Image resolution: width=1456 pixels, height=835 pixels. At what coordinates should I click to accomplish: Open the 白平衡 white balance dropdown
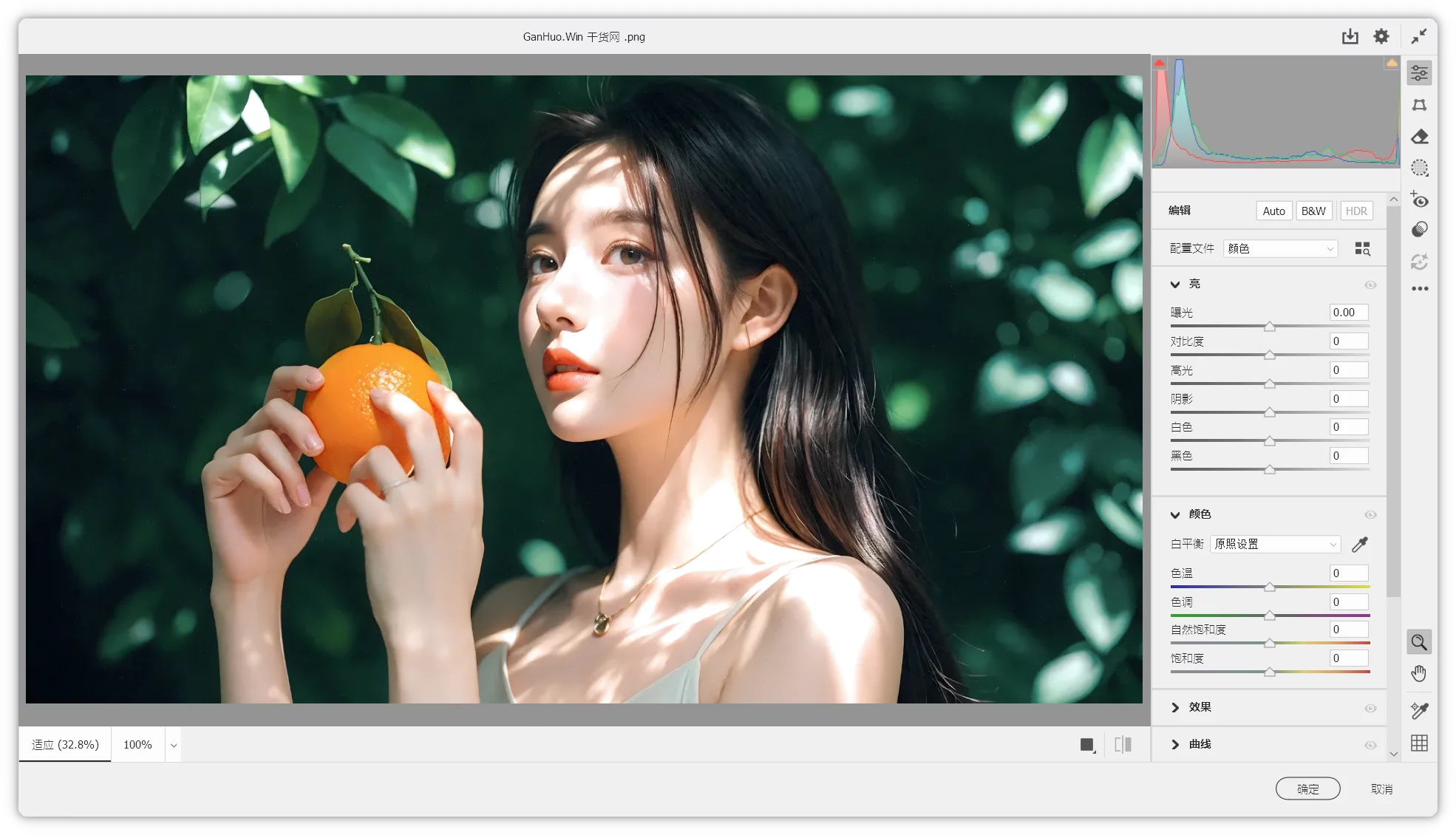(x=1275, y=545)
